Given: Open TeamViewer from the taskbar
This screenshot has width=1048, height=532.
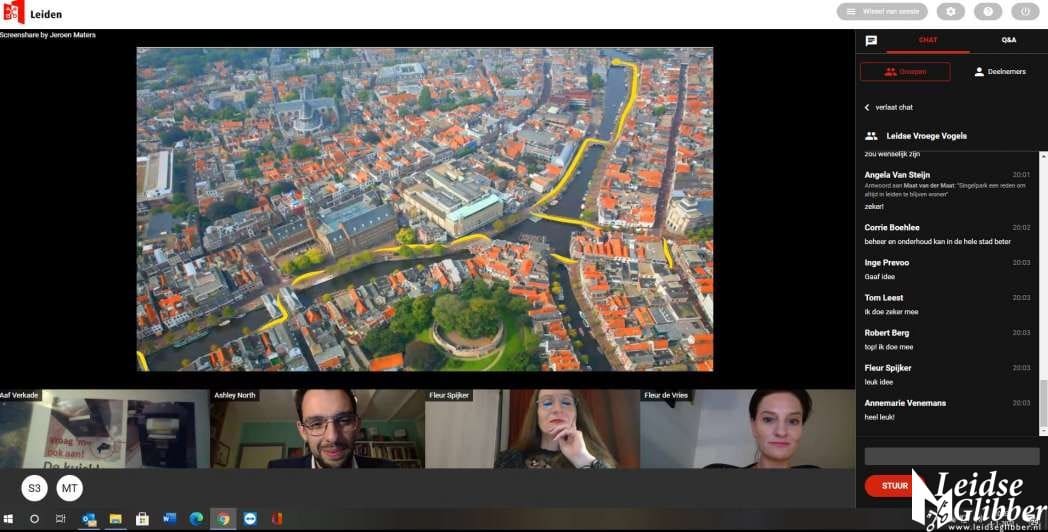Looking at the screenshot, I should (x=250, y=519).
